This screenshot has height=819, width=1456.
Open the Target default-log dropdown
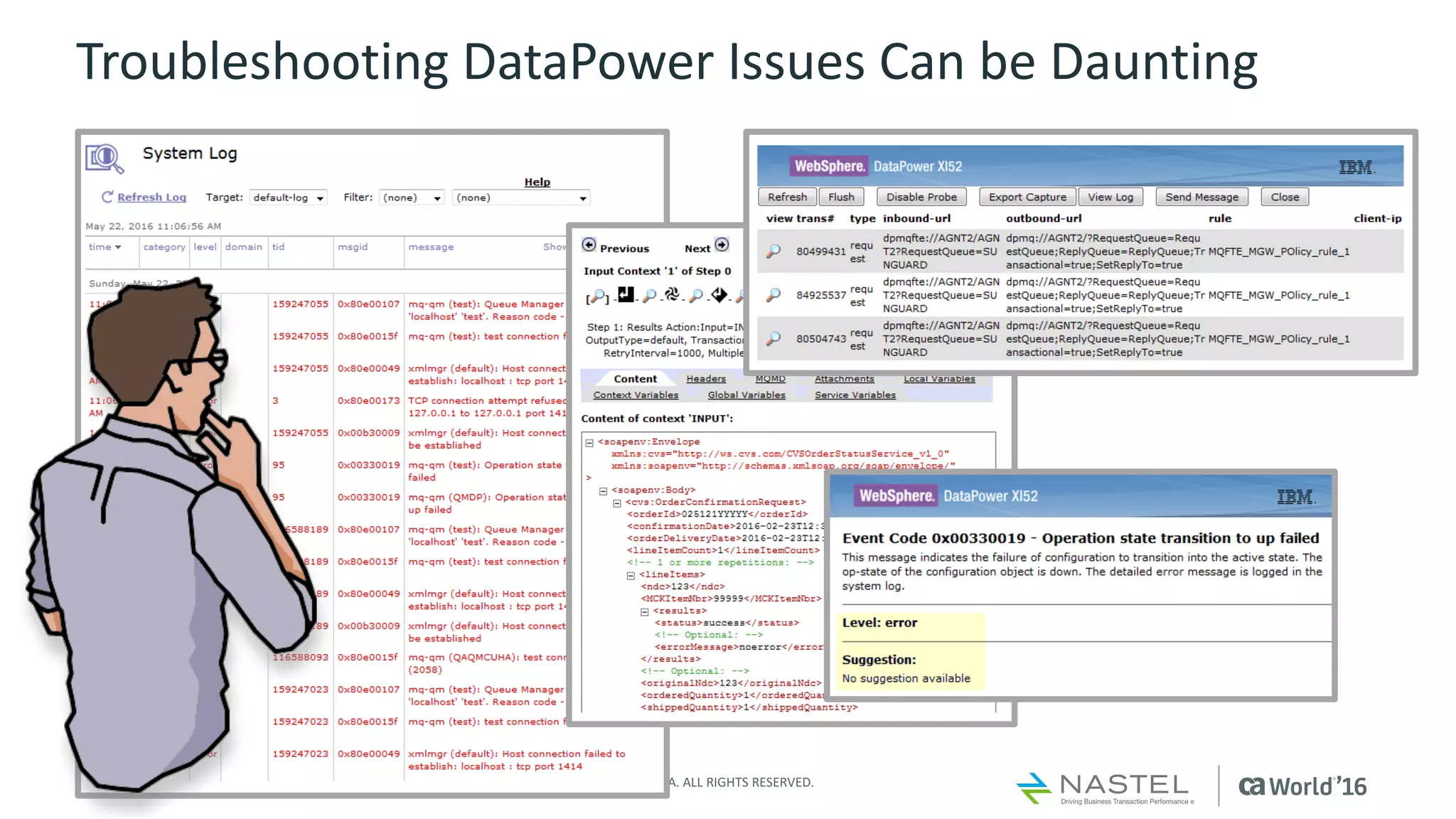(x=288, y=198)
